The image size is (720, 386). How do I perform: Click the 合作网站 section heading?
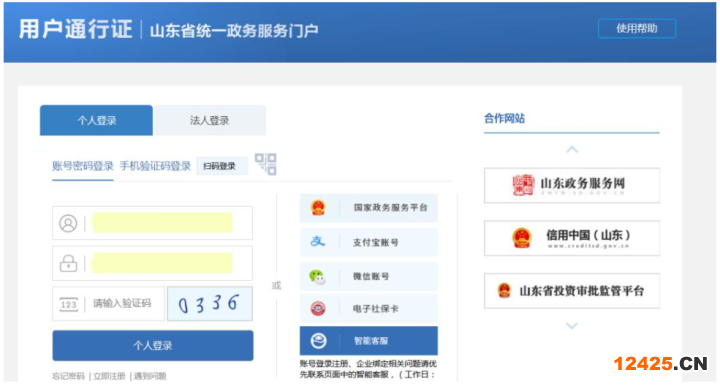504,118
